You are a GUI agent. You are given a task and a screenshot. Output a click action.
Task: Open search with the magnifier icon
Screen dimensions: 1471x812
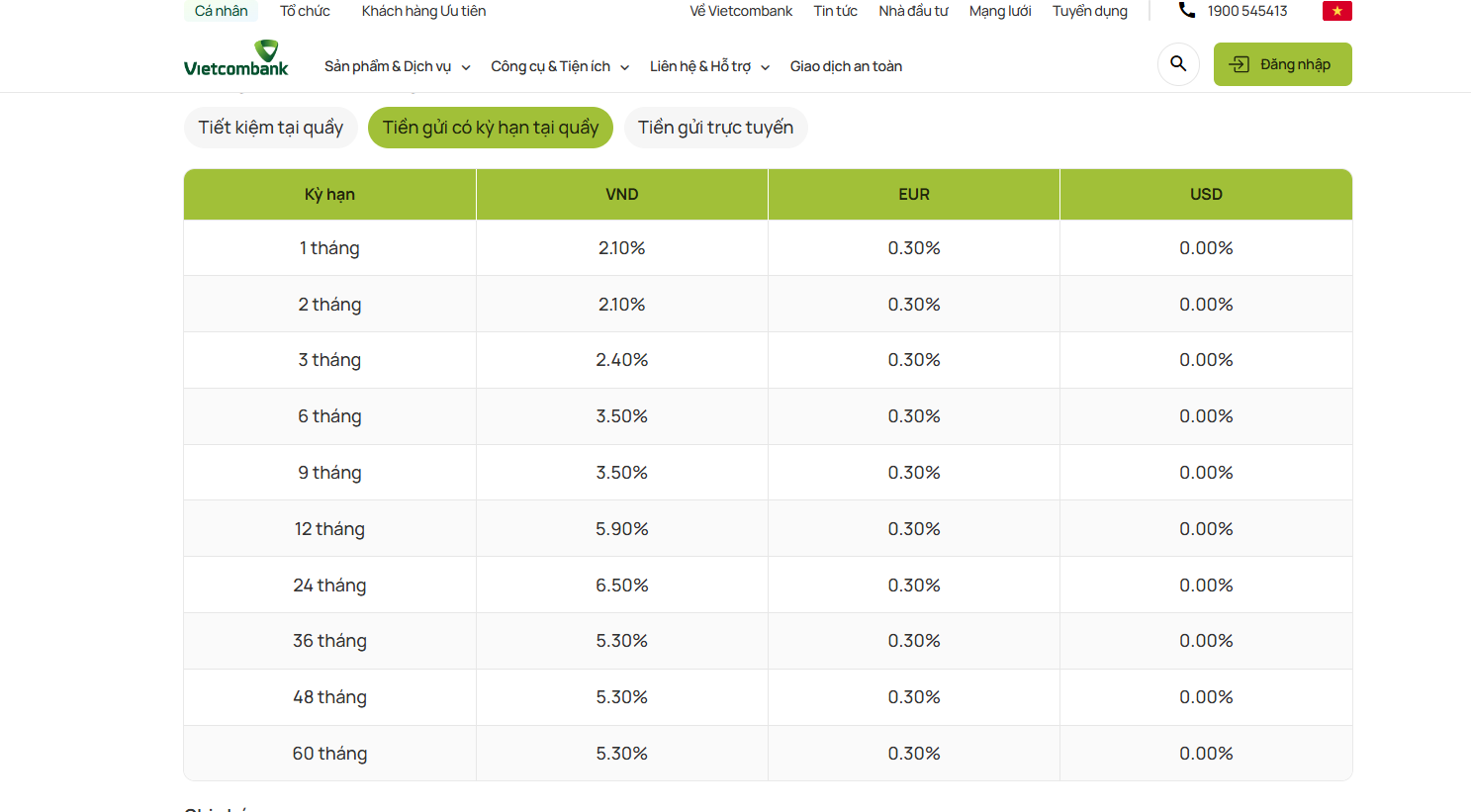[1178, 64]
